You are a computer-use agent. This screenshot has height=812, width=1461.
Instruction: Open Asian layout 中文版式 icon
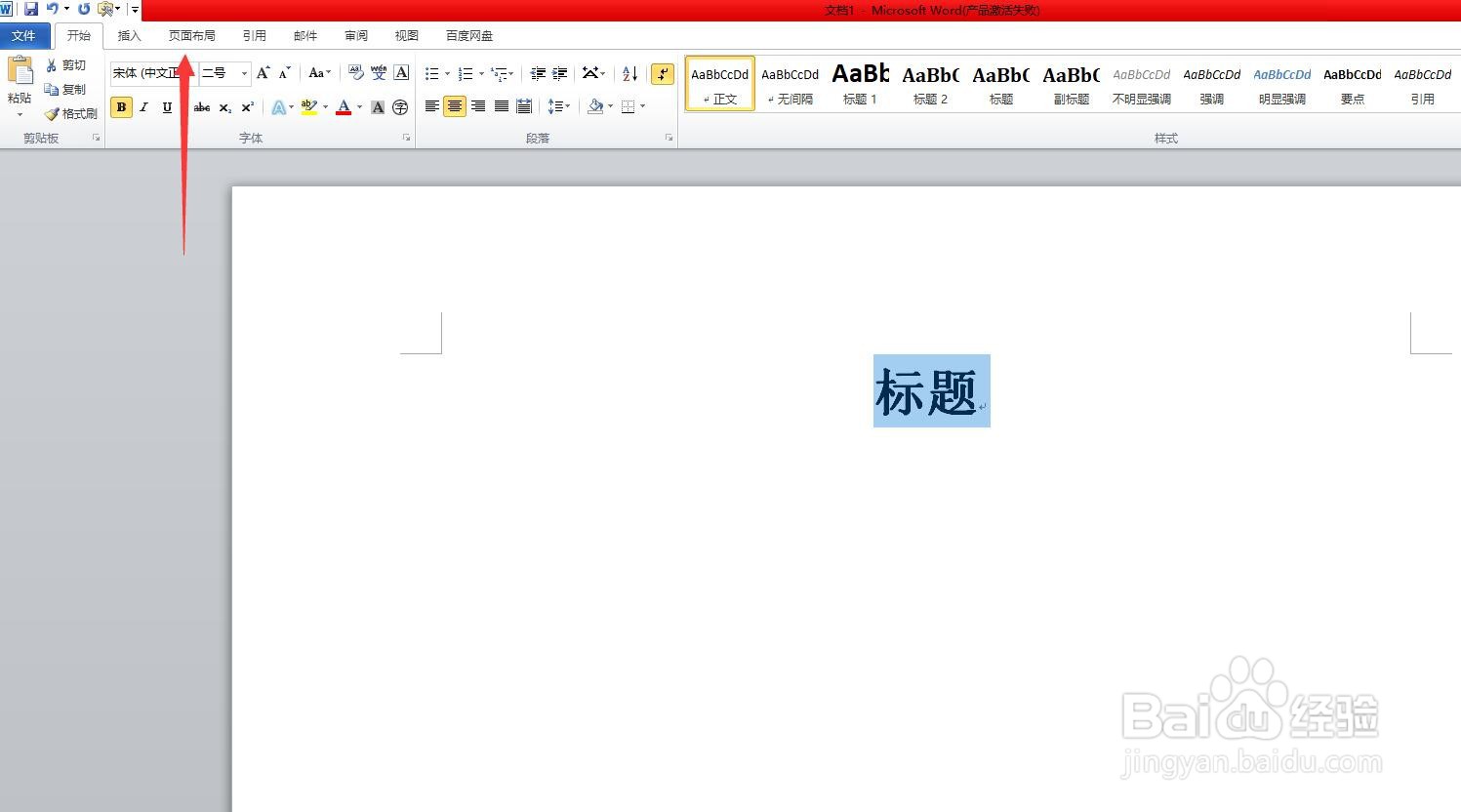[591, 73]
